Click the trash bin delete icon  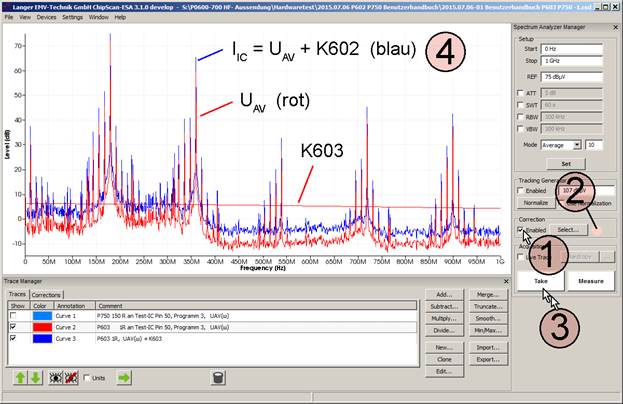(217, 378)
